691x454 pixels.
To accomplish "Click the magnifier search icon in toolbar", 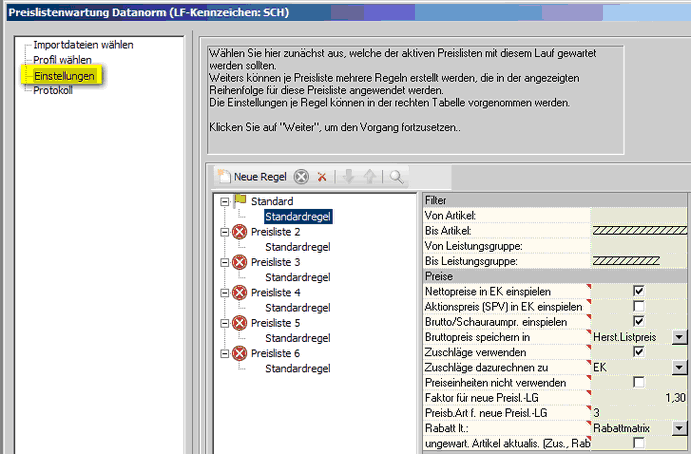I will pos(397,176).
